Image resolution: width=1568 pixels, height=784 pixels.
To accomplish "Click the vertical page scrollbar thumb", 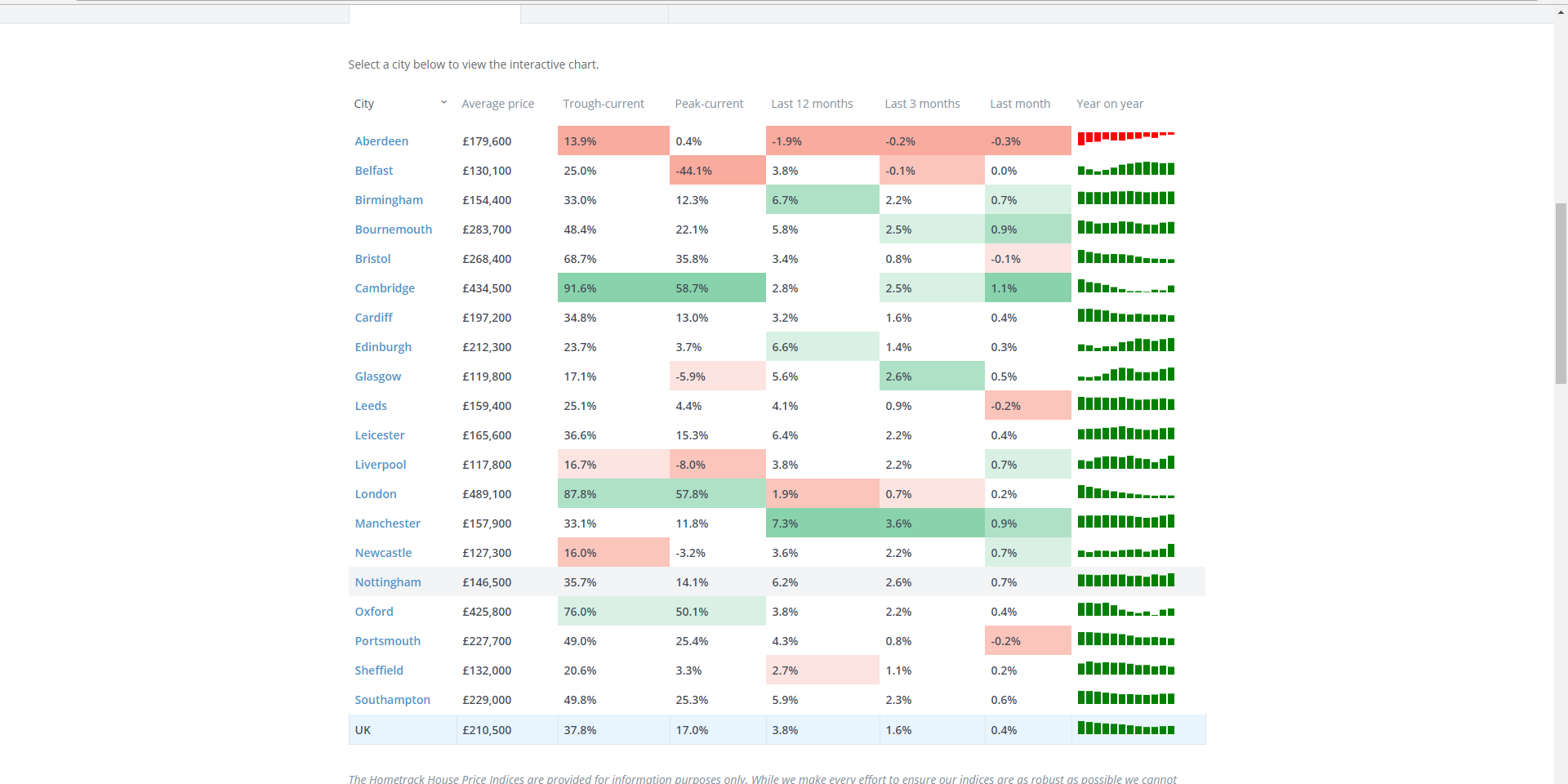I will pos(1561,292).
